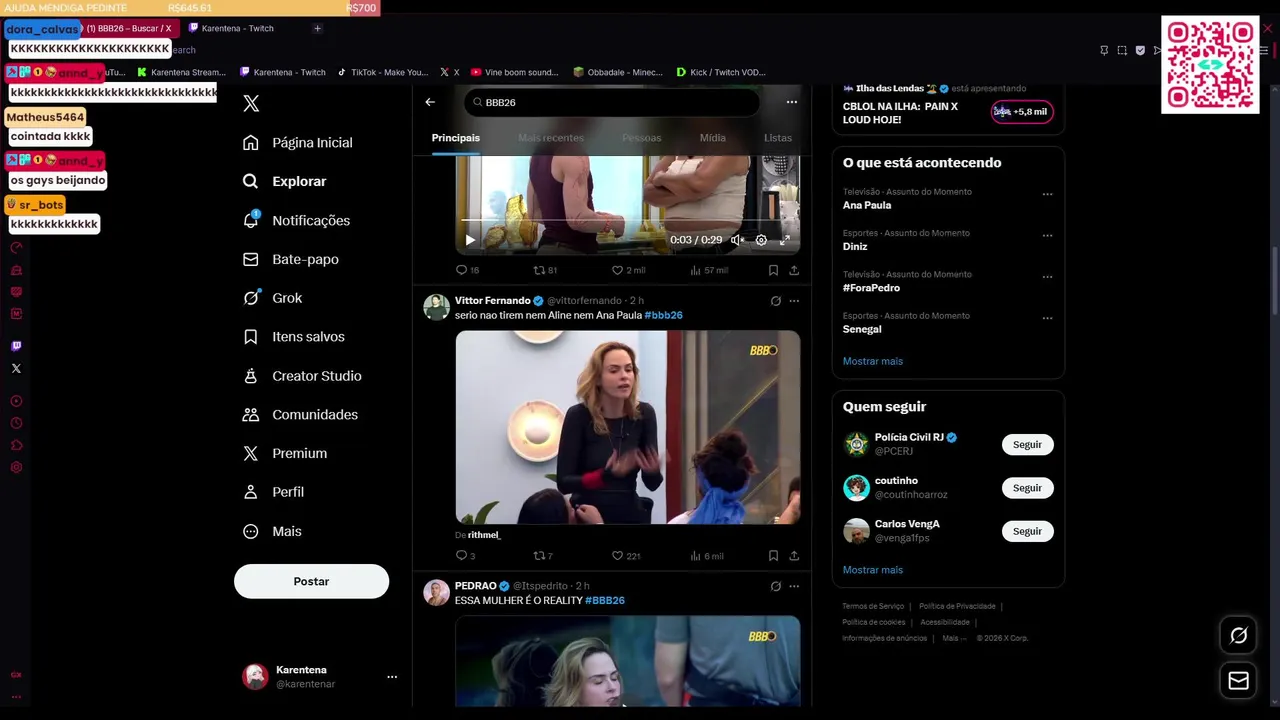
Task: Open Creator Studio
Action: 302,376
